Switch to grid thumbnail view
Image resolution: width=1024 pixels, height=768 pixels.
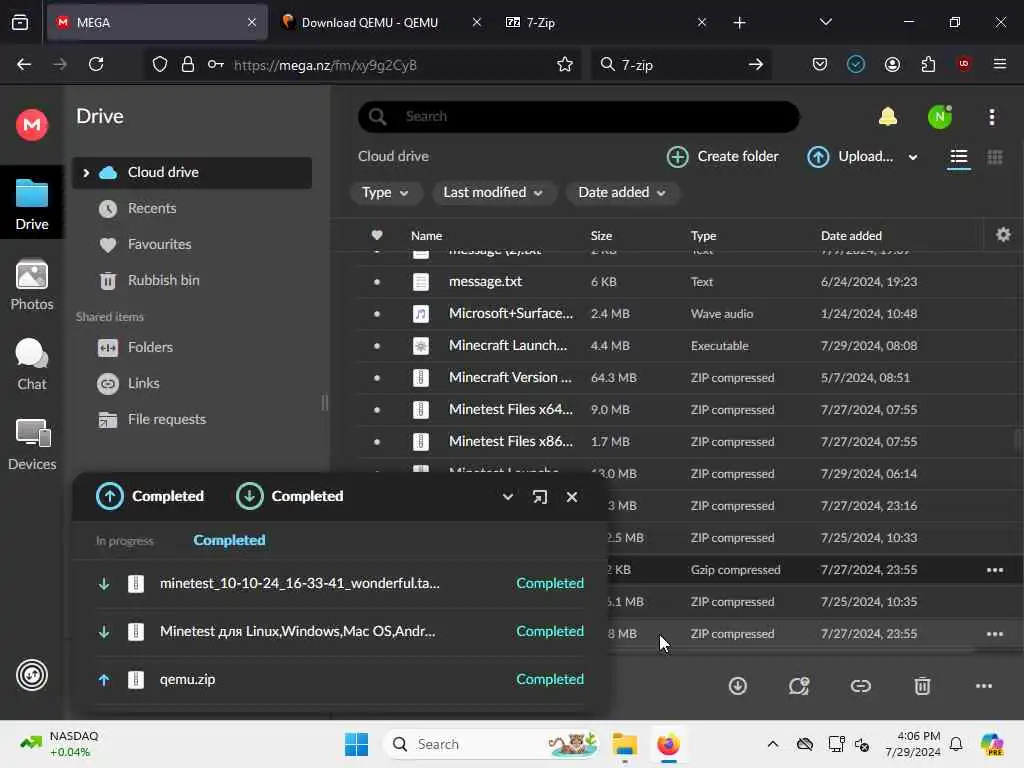click(x=995, y=157)
